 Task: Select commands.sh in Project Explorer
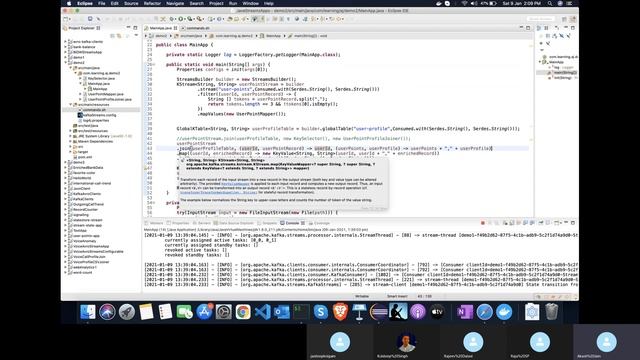[94, 110]
